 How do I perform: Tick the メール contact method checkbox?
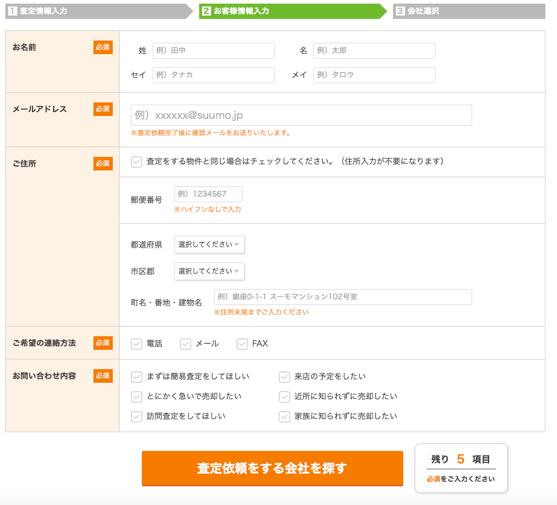coord(185,344)
